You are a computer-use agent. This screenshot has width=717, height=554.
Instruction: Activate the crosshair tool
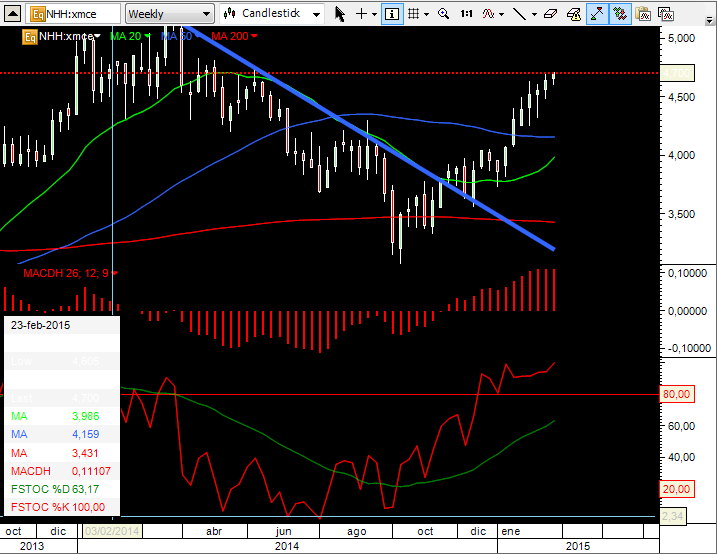(361, 14)
